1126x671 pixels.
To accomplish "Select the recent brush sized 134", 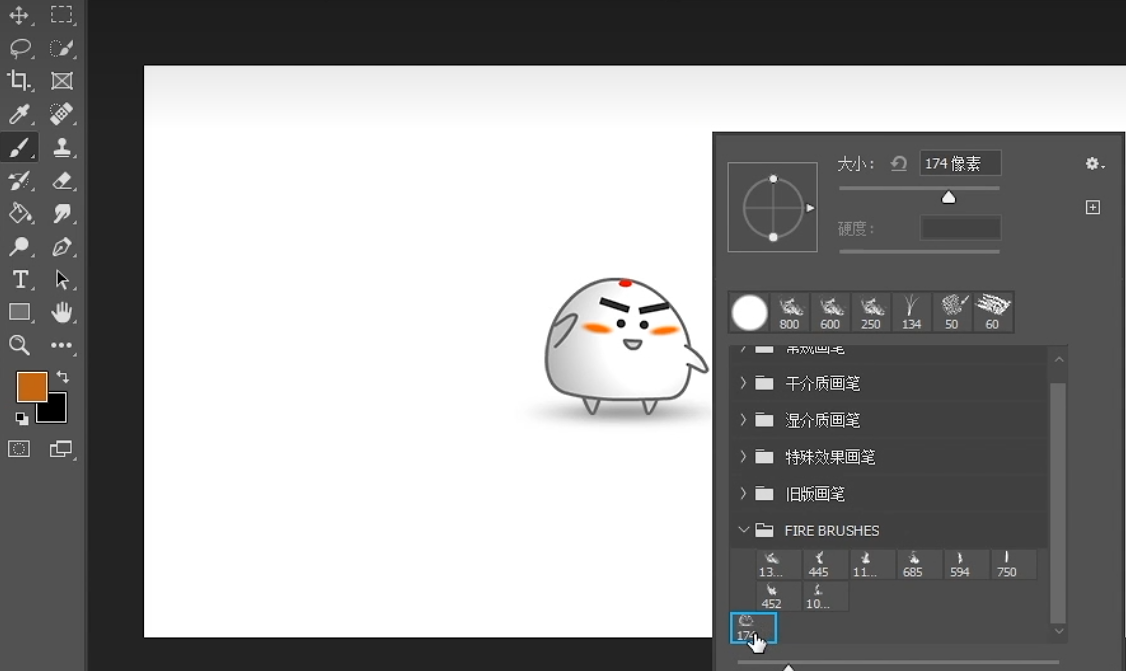I will [x=911, y=313].
